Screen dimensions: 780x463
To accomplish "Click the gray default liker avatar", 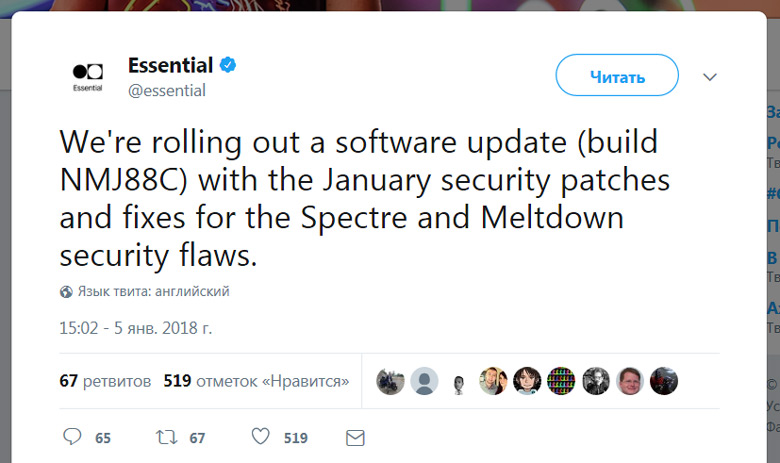I will point(424,381).
